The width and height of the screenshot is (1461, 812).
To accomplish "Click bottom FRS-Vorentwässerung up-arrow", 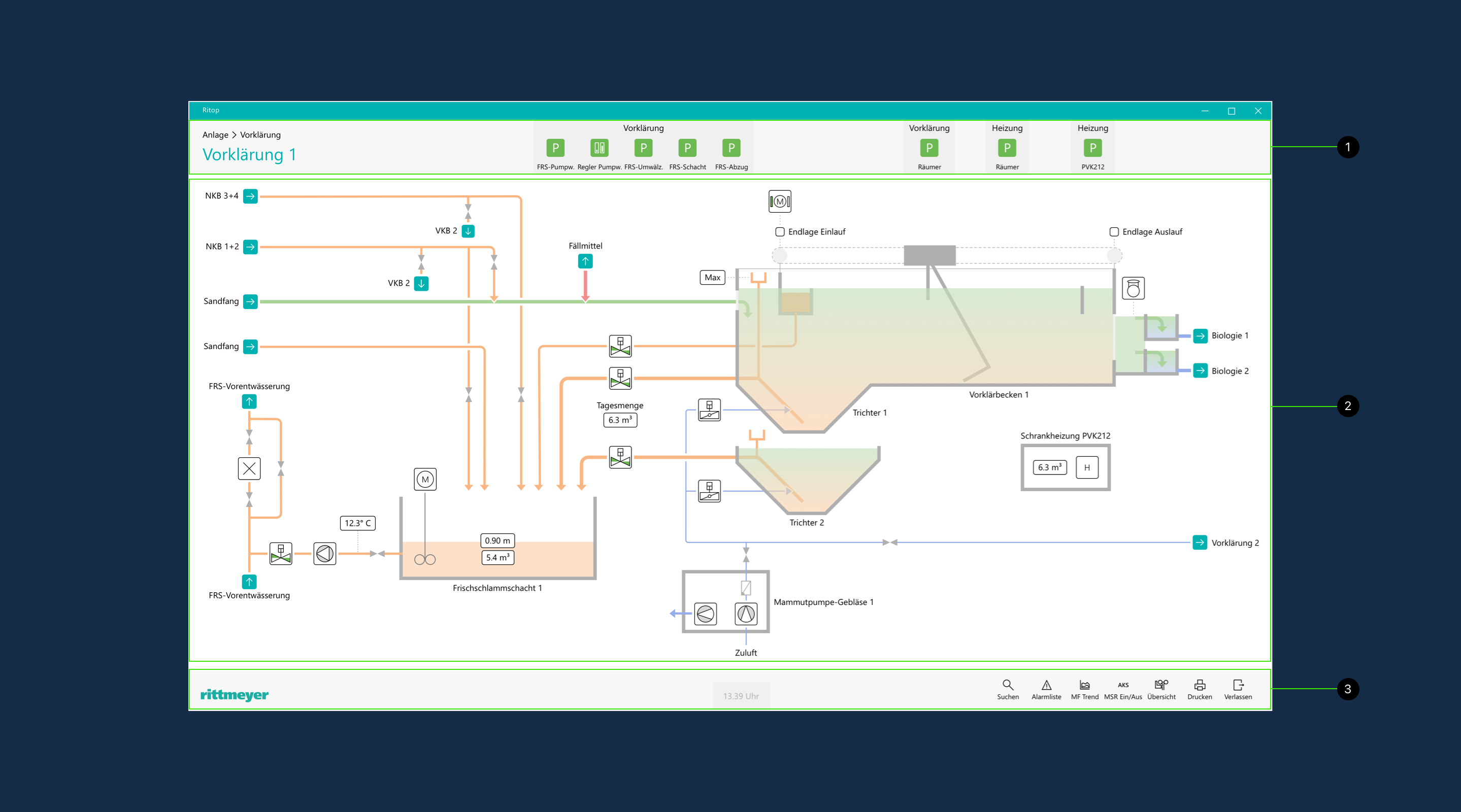I will pos(249,582).
